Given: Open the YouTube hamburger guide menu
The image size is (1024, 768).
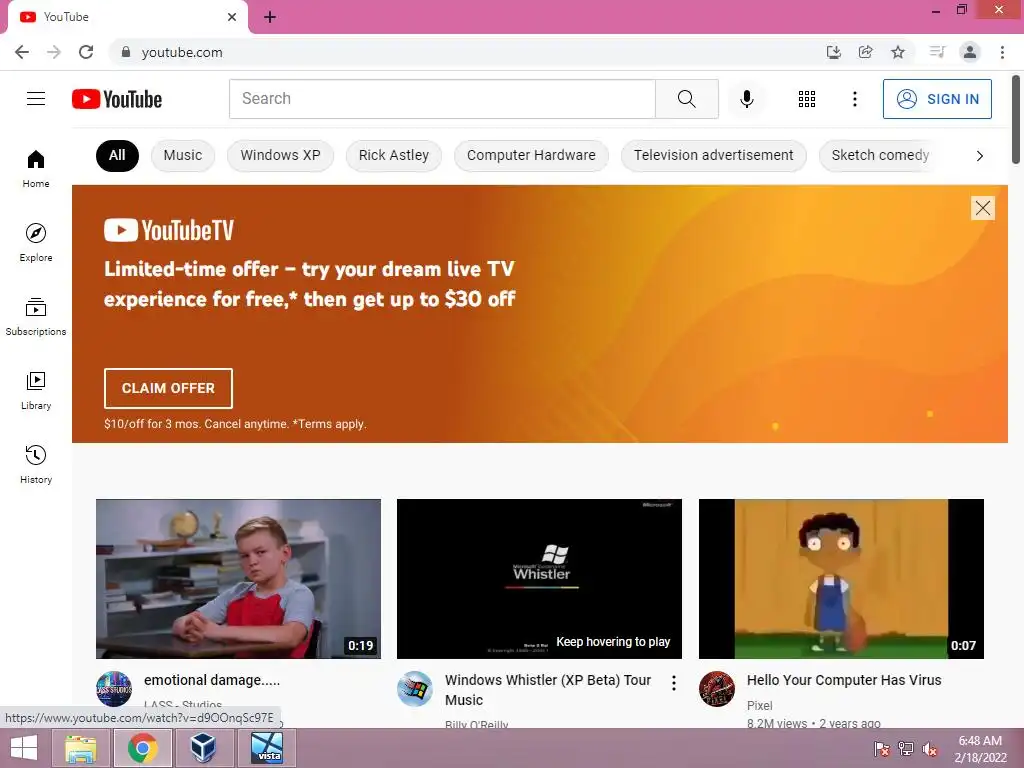Looking at the screenshot, I should [36, 99].
